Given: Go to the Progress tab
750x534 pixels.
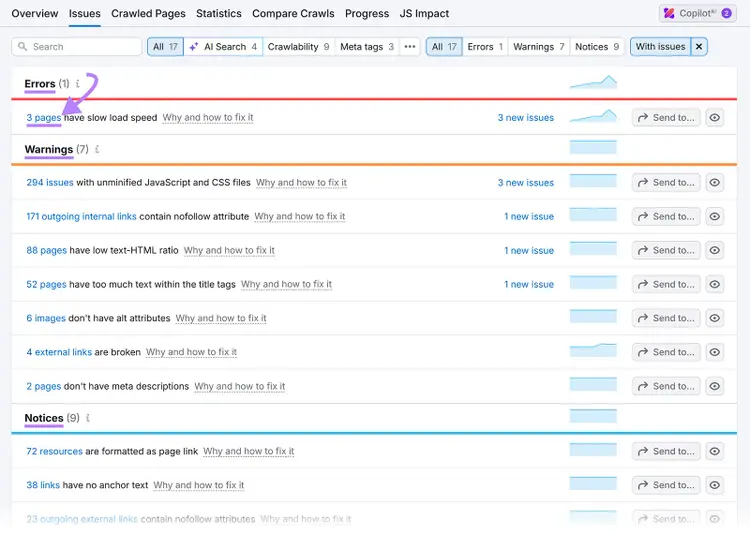Looking at the screenshot, I should coord(367,13).
